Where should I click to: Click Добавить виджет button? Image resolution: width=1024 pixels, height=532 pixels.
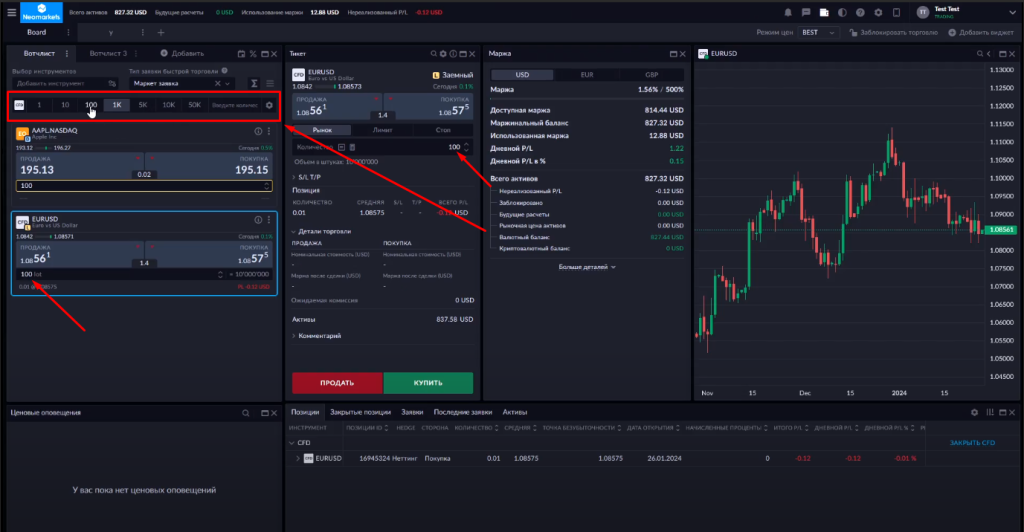coord(981,33)
